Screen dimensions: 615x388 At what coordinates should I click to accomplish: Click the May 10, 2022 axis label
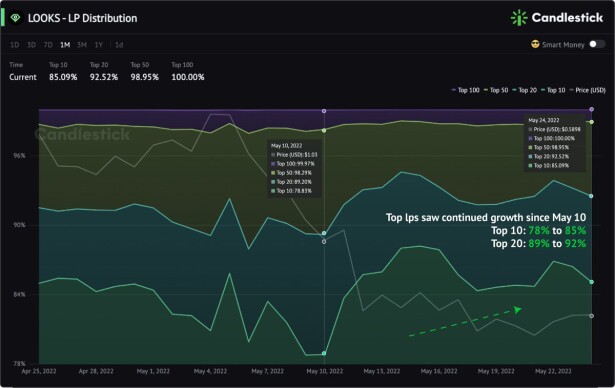coord(325,371)
